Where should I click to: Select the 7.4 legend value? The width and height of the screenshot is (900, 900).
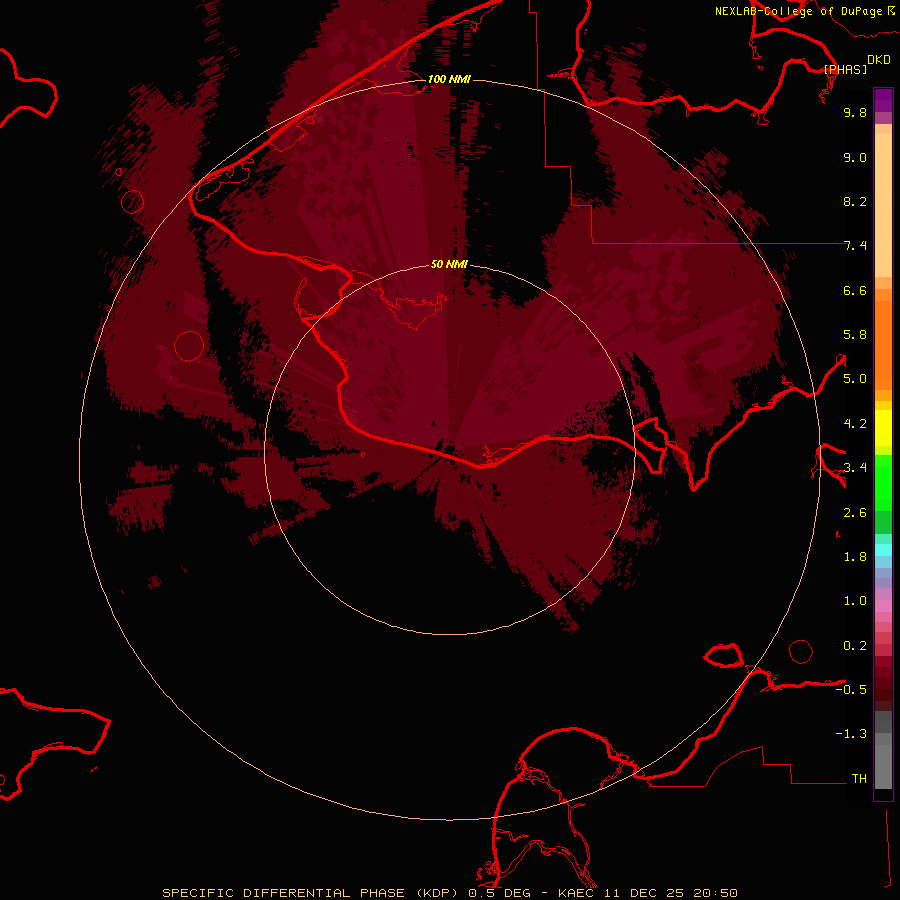coord(855,246)
